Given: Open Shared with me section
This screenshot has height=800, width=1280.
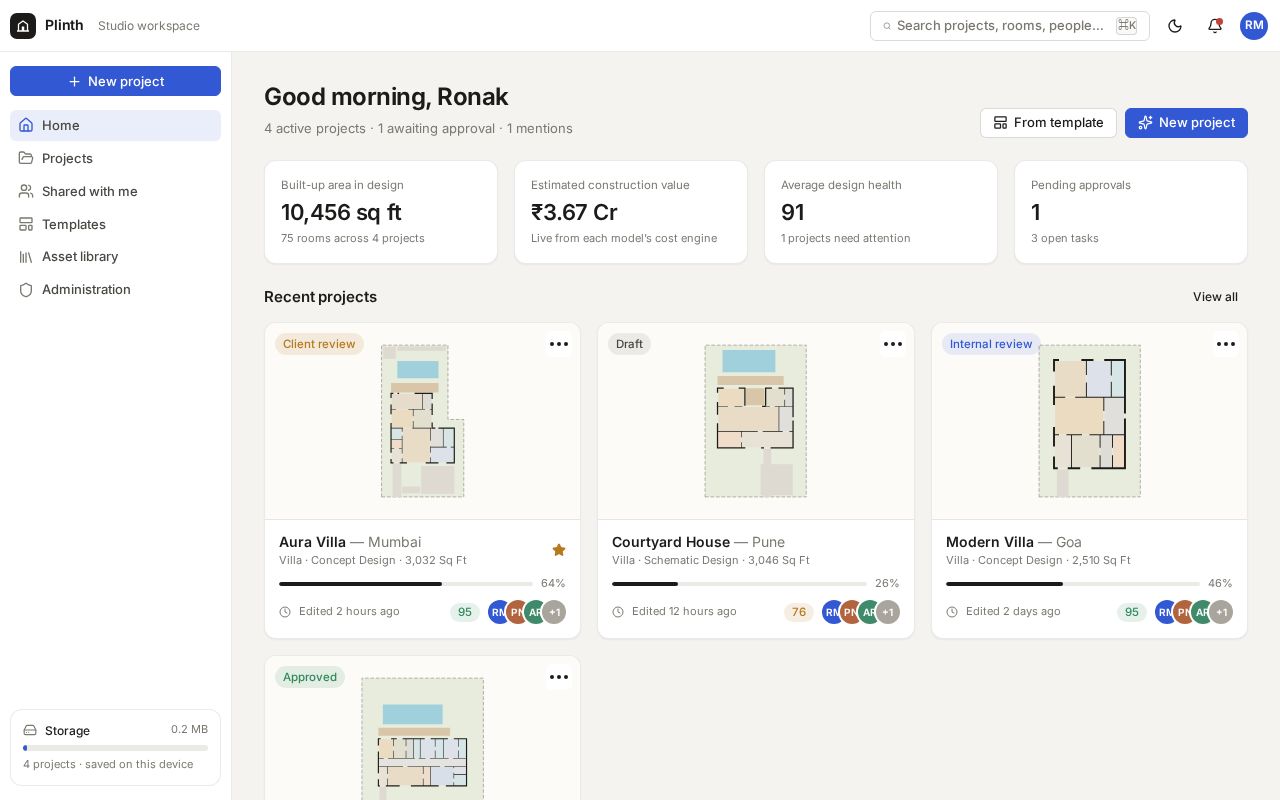Looking at the screenshot, I should click(115, 191).
